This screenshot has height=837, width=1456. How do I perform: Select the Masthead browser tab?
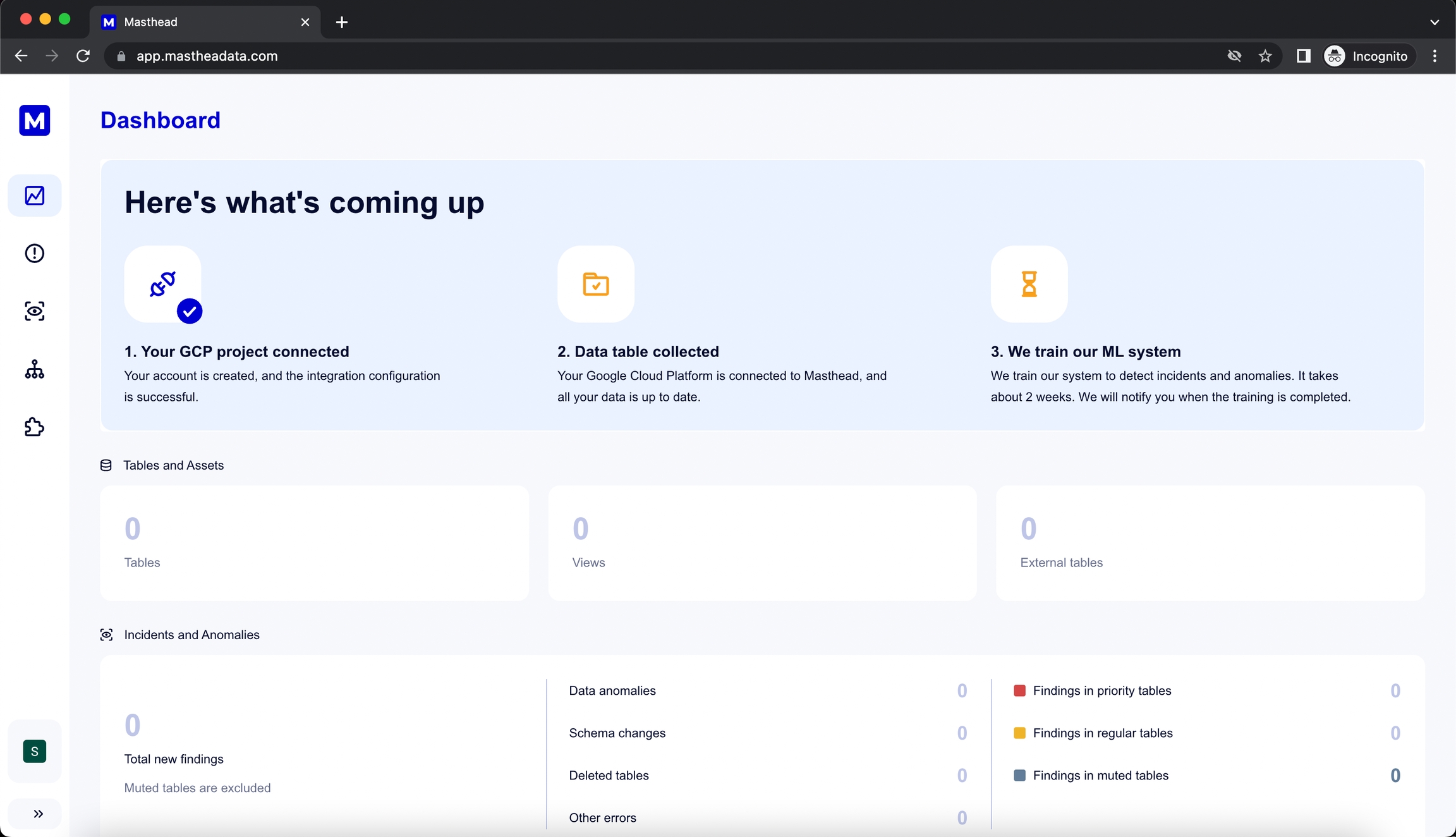pyautogui.click(x=202, y=22)
